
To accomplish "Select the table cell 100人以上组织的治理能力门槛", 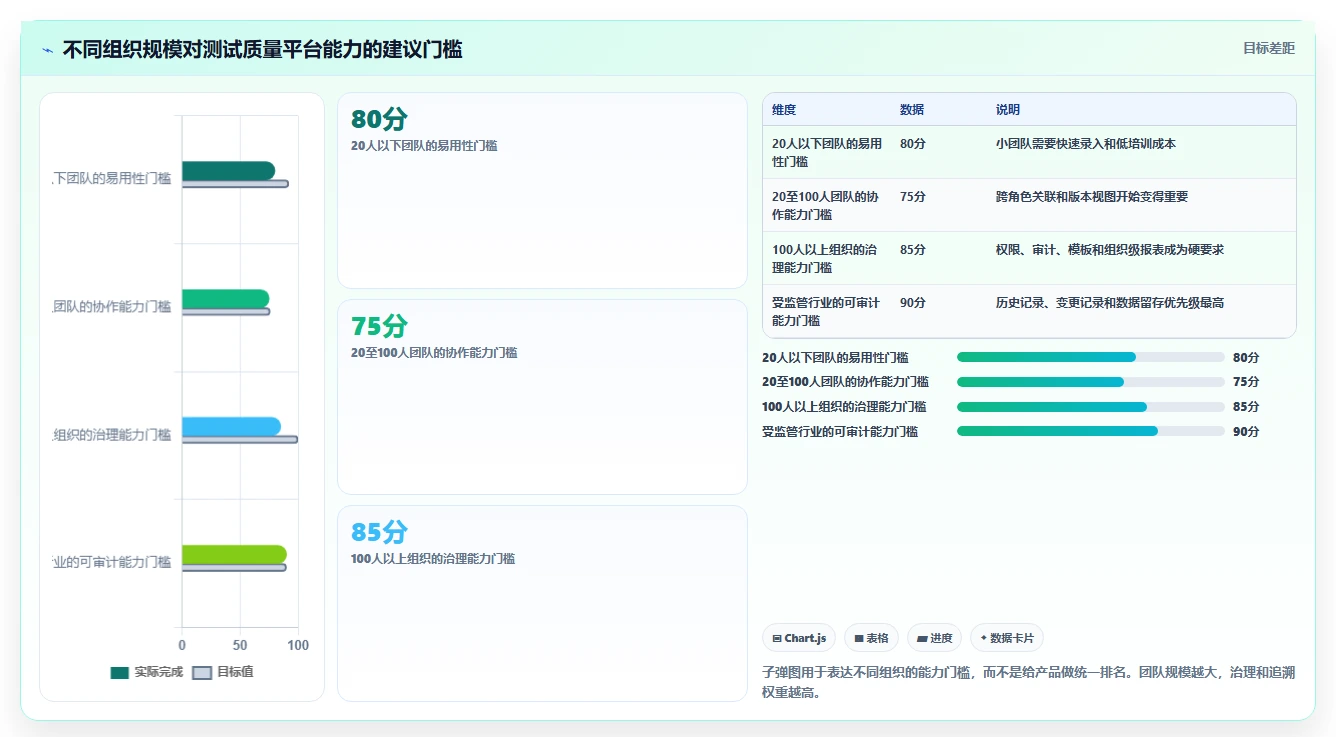I will tap(825, 258).
